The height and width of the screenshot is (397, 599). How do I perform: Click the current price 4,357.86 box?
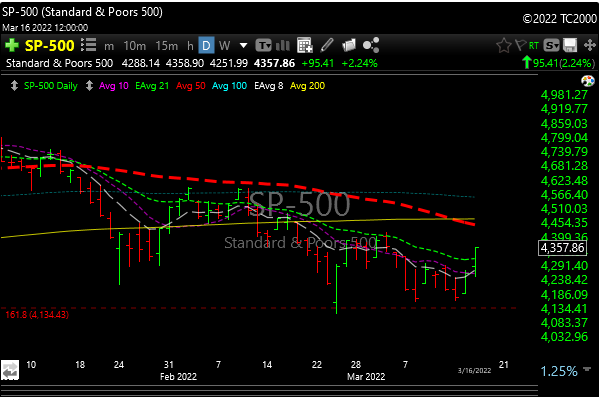[562, 248]
